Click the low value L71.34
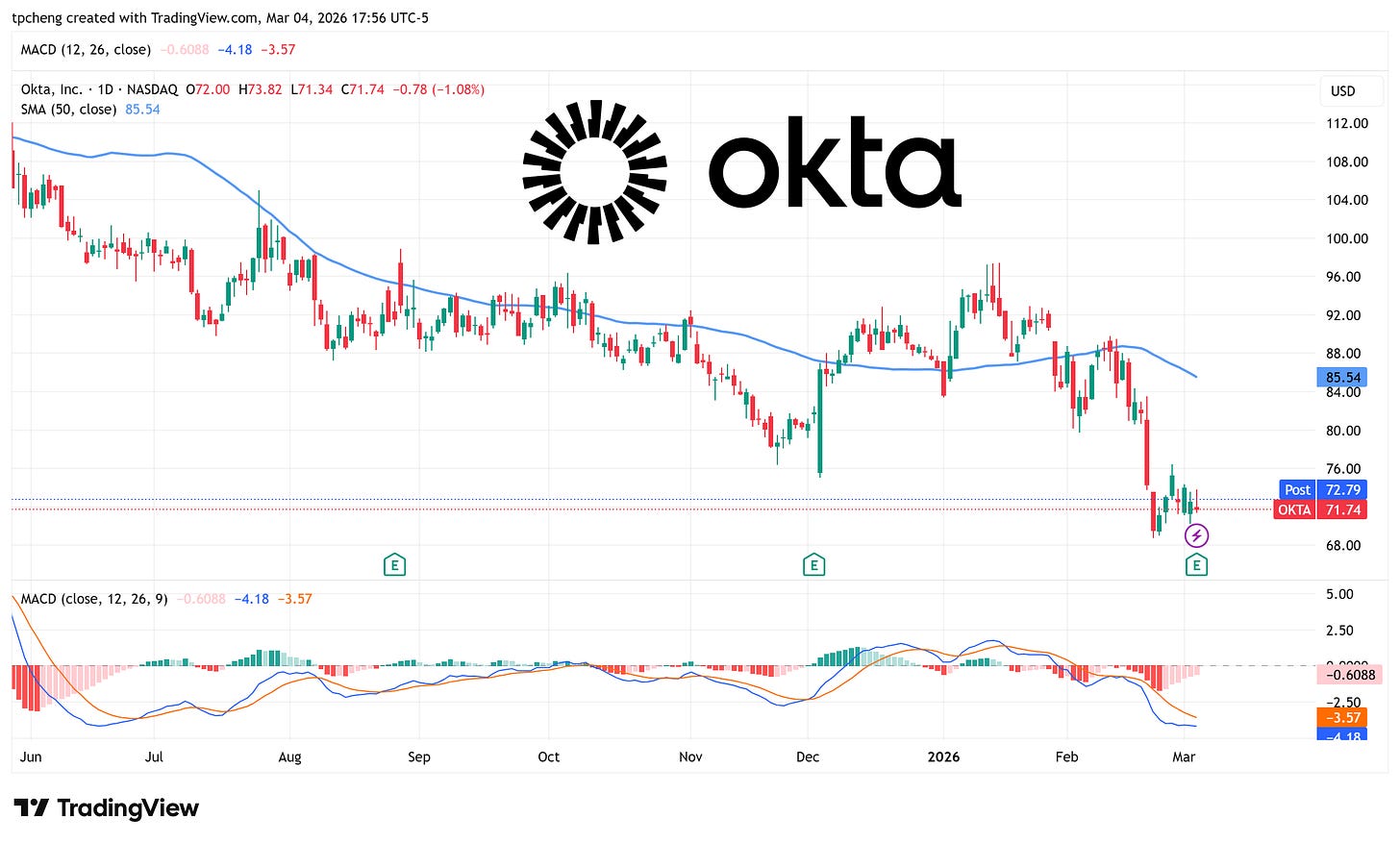The width and height of the screenshot is (1400, 843). (x=312, y=89)
